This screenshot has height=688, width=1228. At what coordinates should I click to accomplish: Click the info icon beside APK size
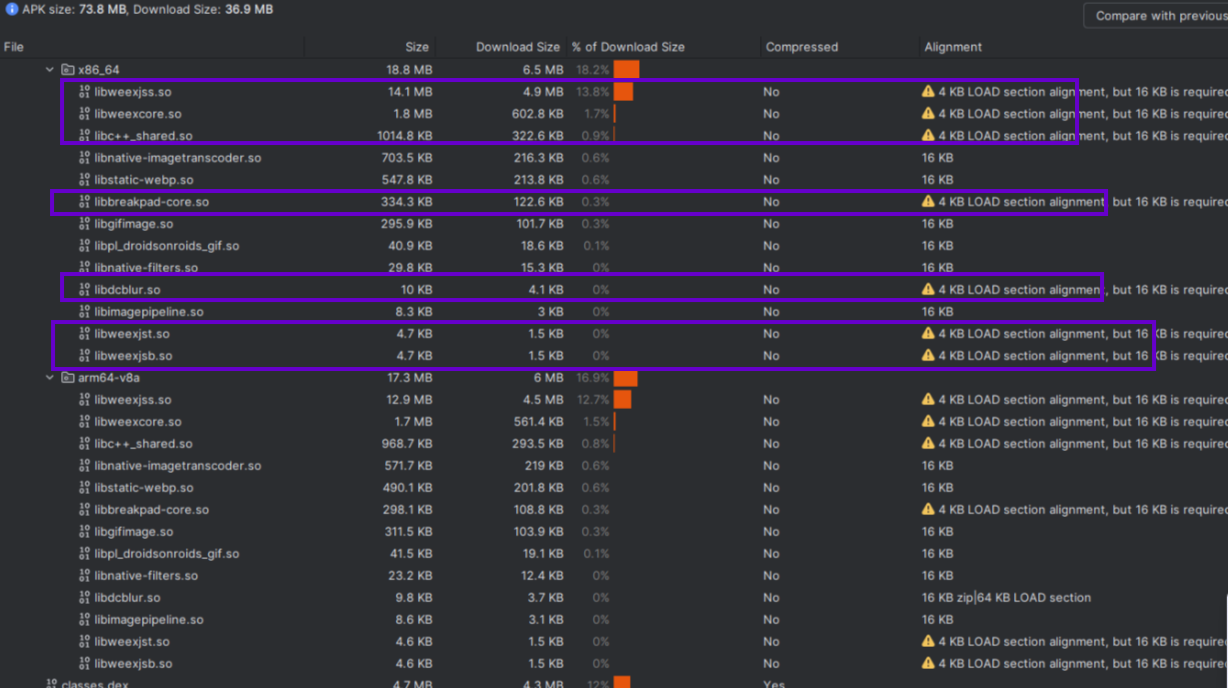coord(12,9)
